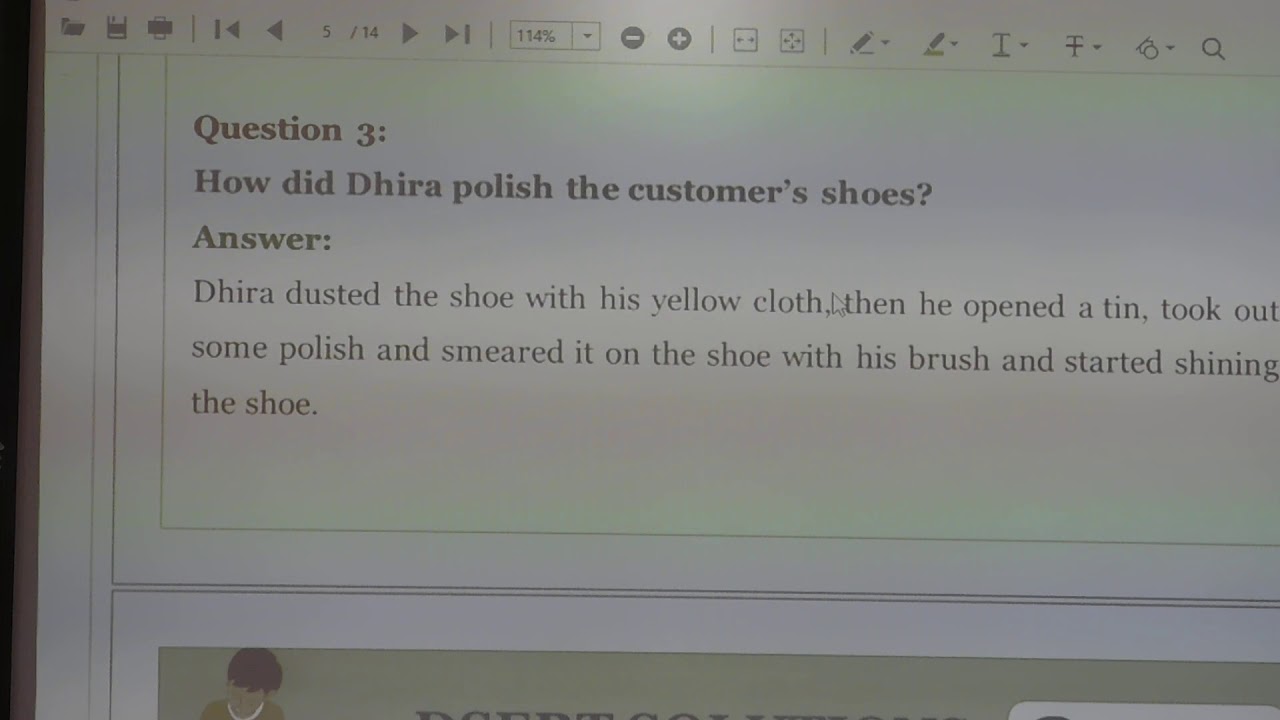Open the shapes tool options arrow
1280x720 pixels.
pos(1170,48)
